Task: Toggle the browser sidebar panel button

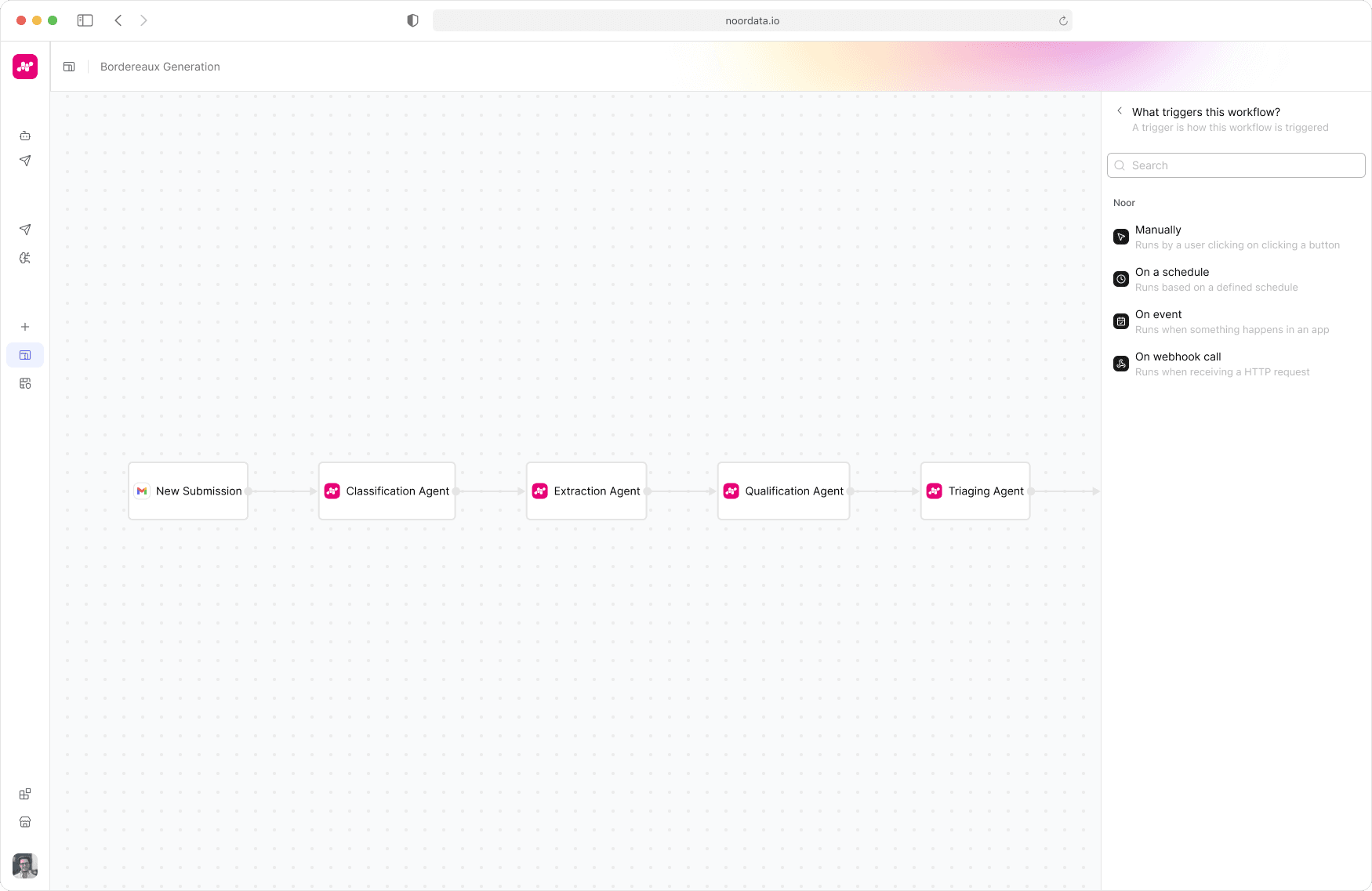Action: tap(85, 20)
